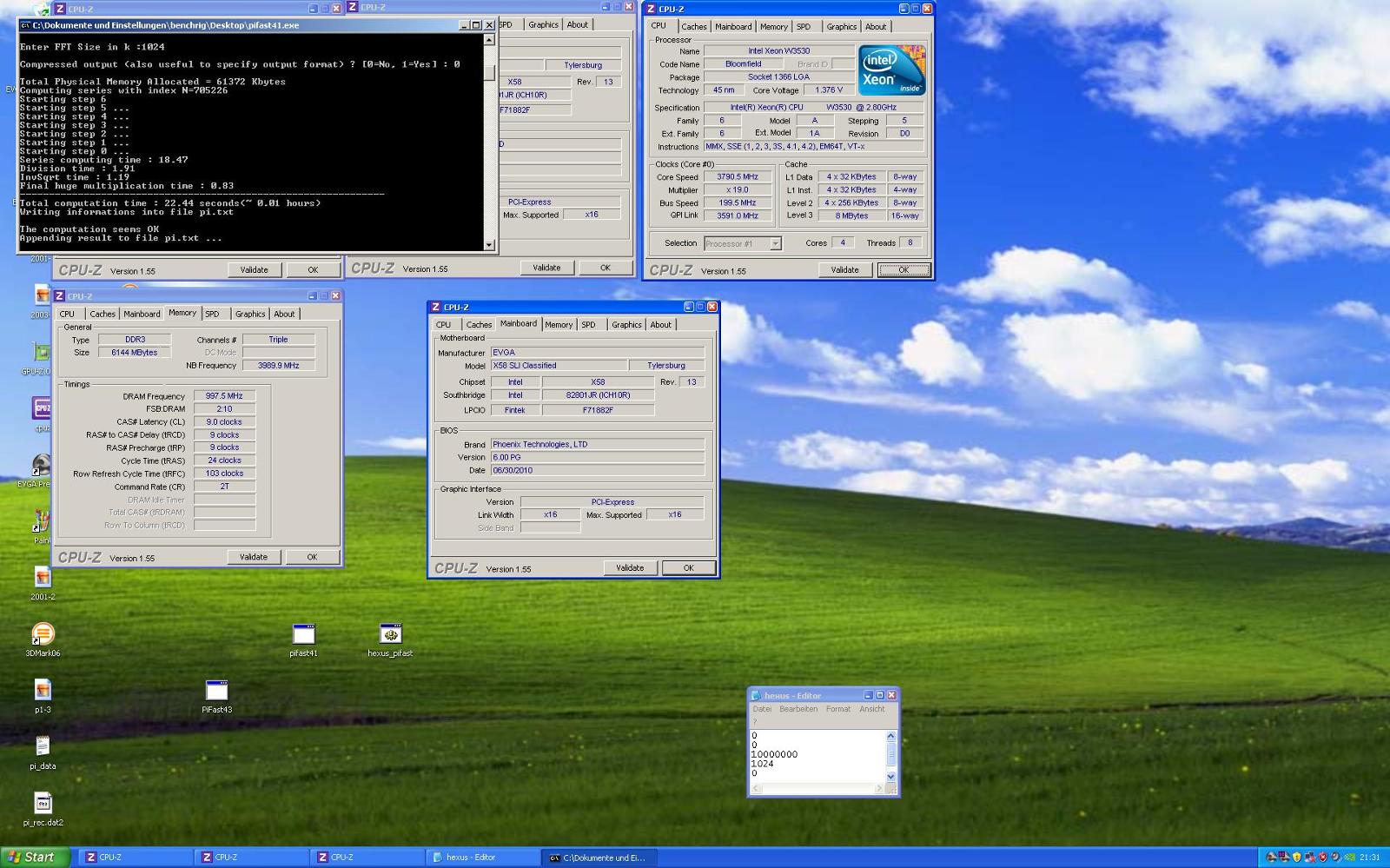Click the hexus Editor horizontal scrollbar track
Image resolution: width=1390 pixels, height=868 pixels.
817,789
